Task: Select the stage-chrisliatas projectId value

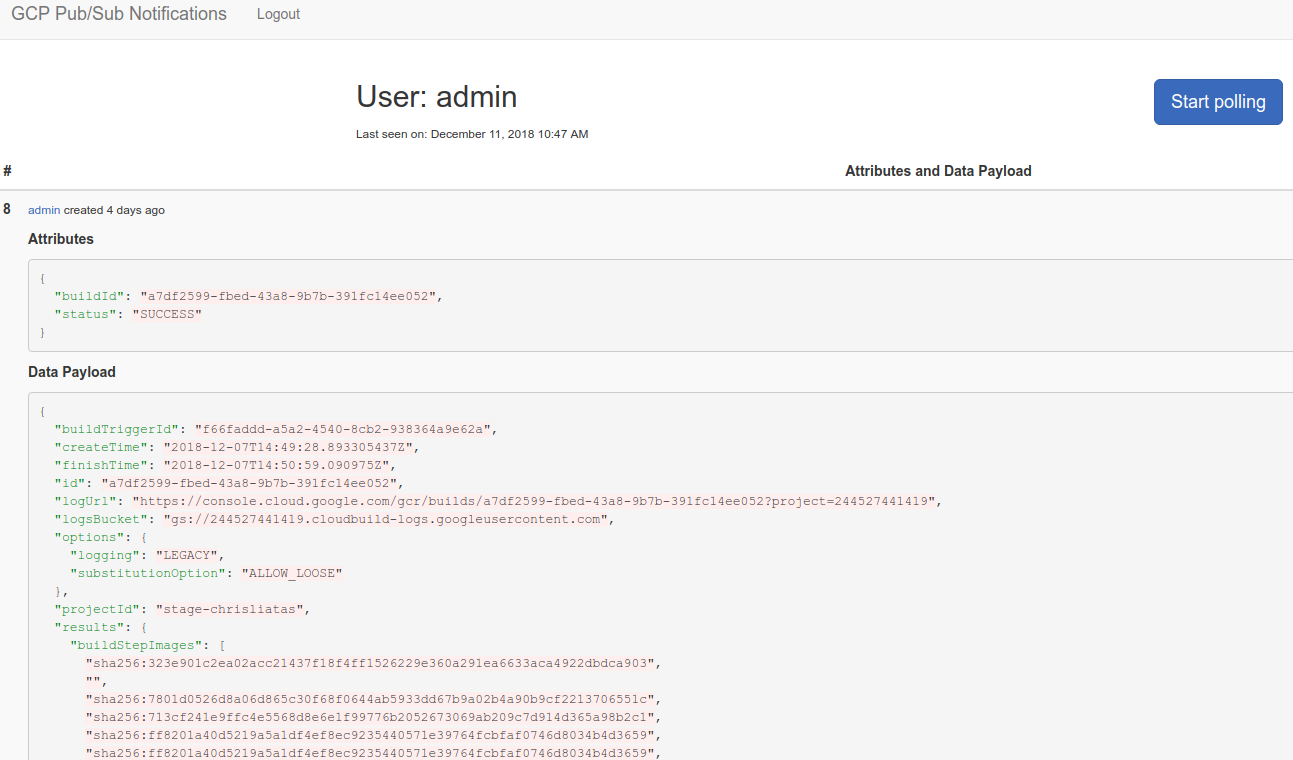Action: point(231,609)
